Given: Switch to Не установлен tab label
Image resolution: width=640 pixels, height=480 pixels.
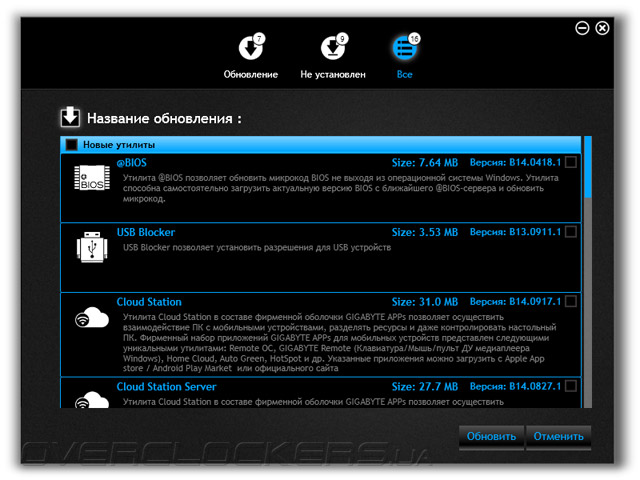Looking at the screenshot, I should 333,75.
